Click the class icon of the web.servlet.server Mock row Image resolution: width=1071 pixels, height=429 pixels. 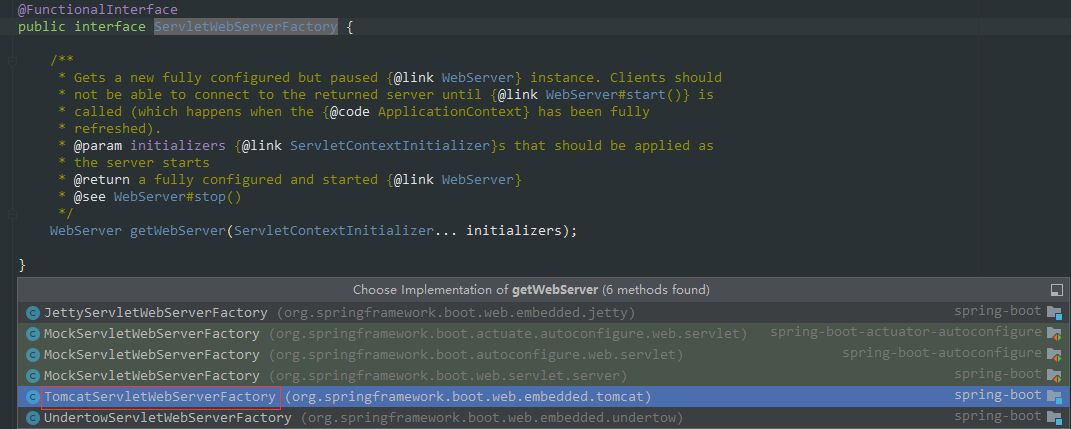click(x=32, y=376)
